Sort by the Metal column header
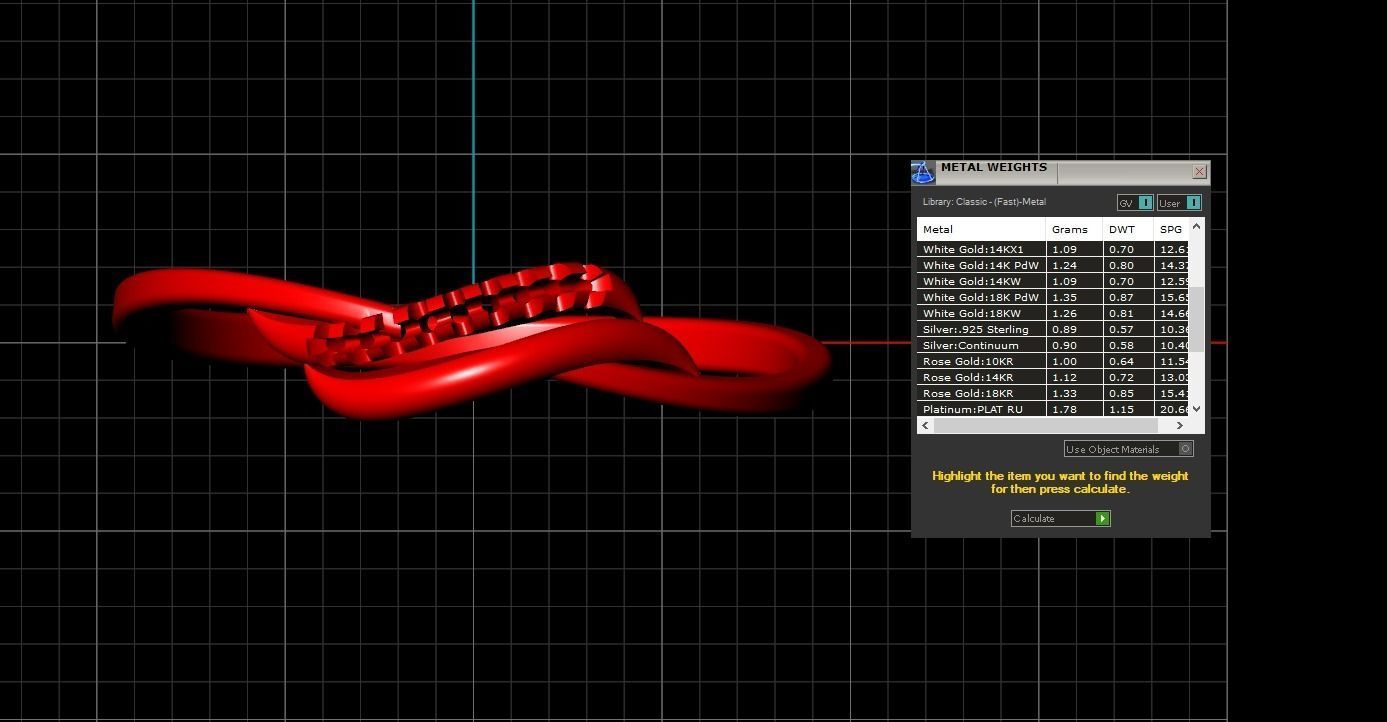The width and height of the screenshot is (1387, 722). [x=981, y=229]
